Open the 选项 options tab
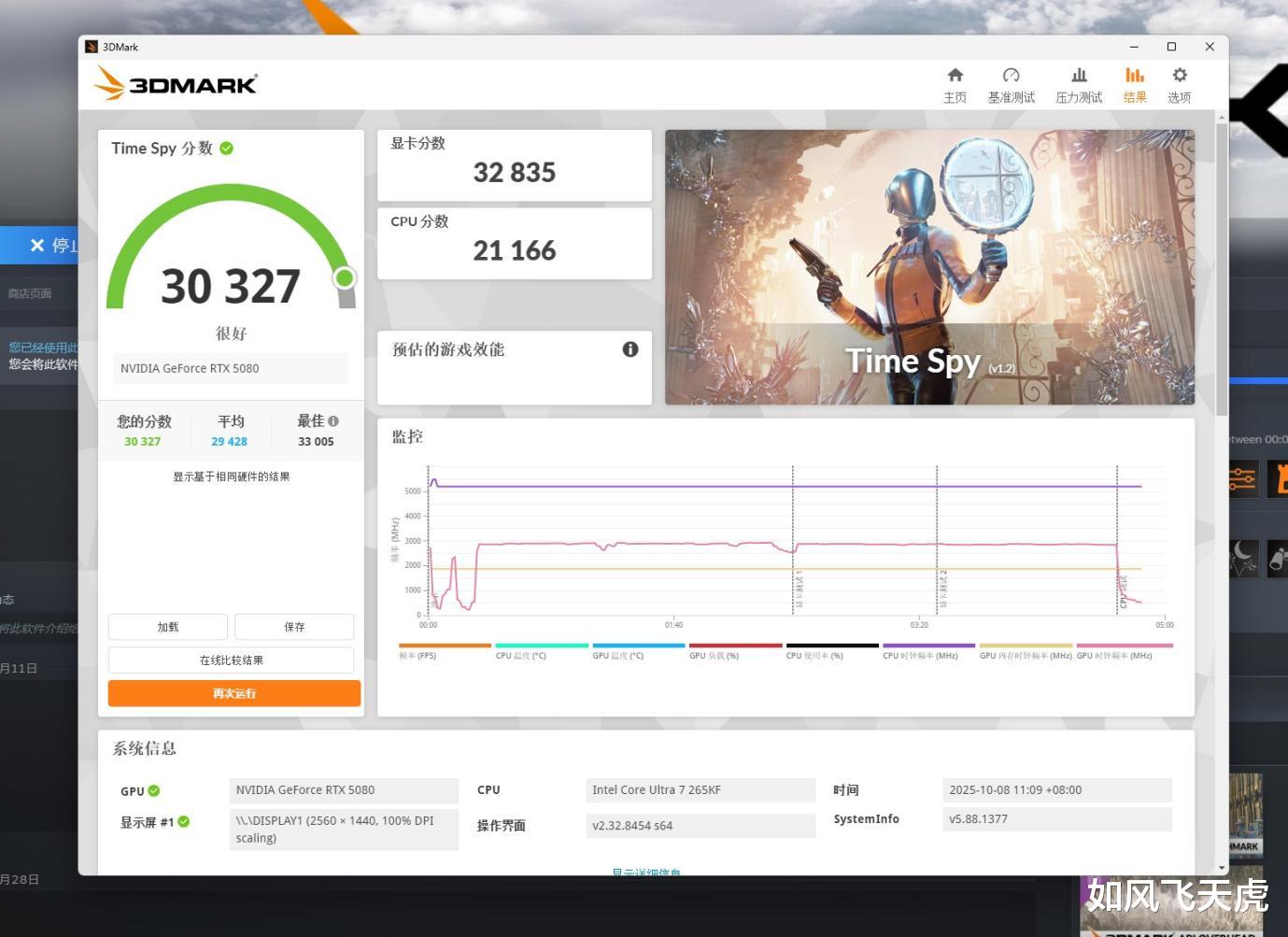Image resolution: width=1288 pixels, height=937 pixels. [1180, 85]
